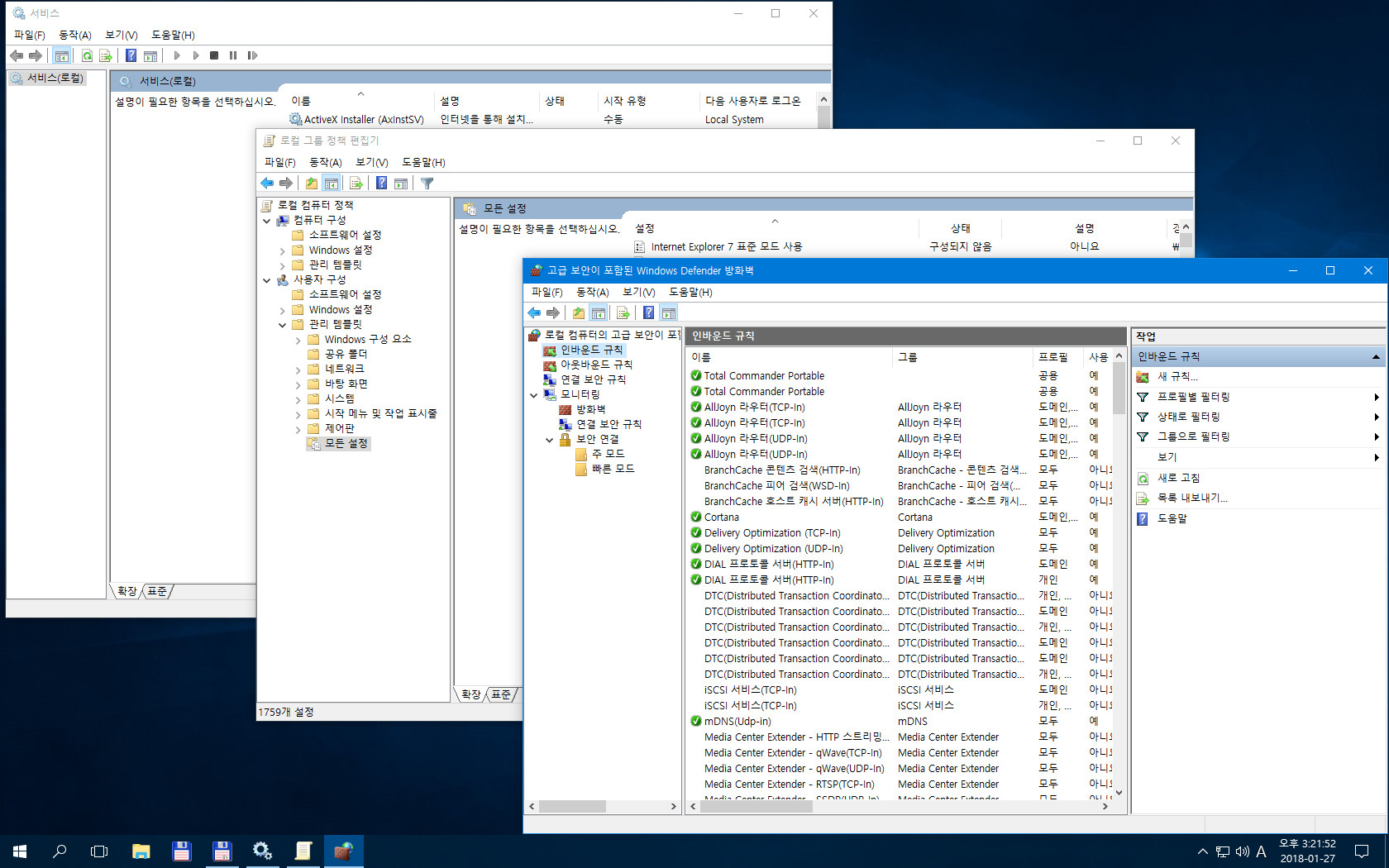
Task: Click settings gear icon on taskbar
Action: 262,851
